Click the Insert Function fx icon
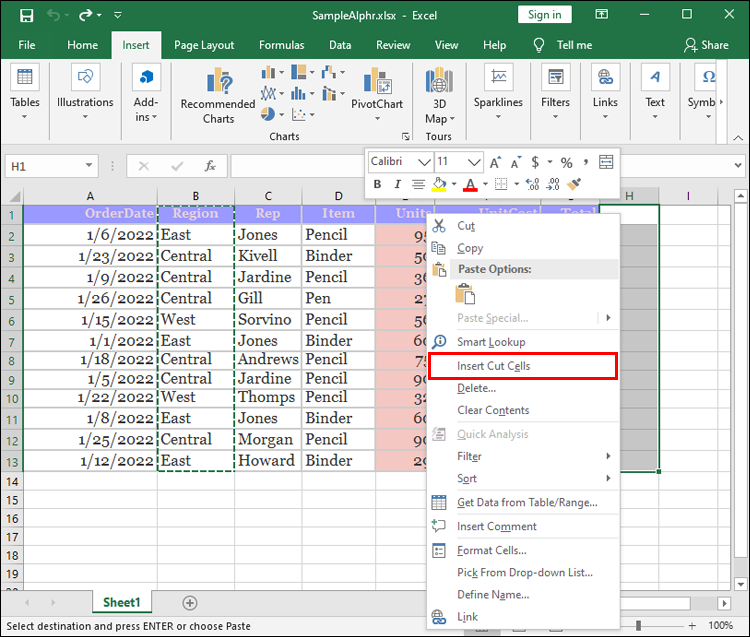The height and width of the screenshot is (637, 750). click(210, 166)
